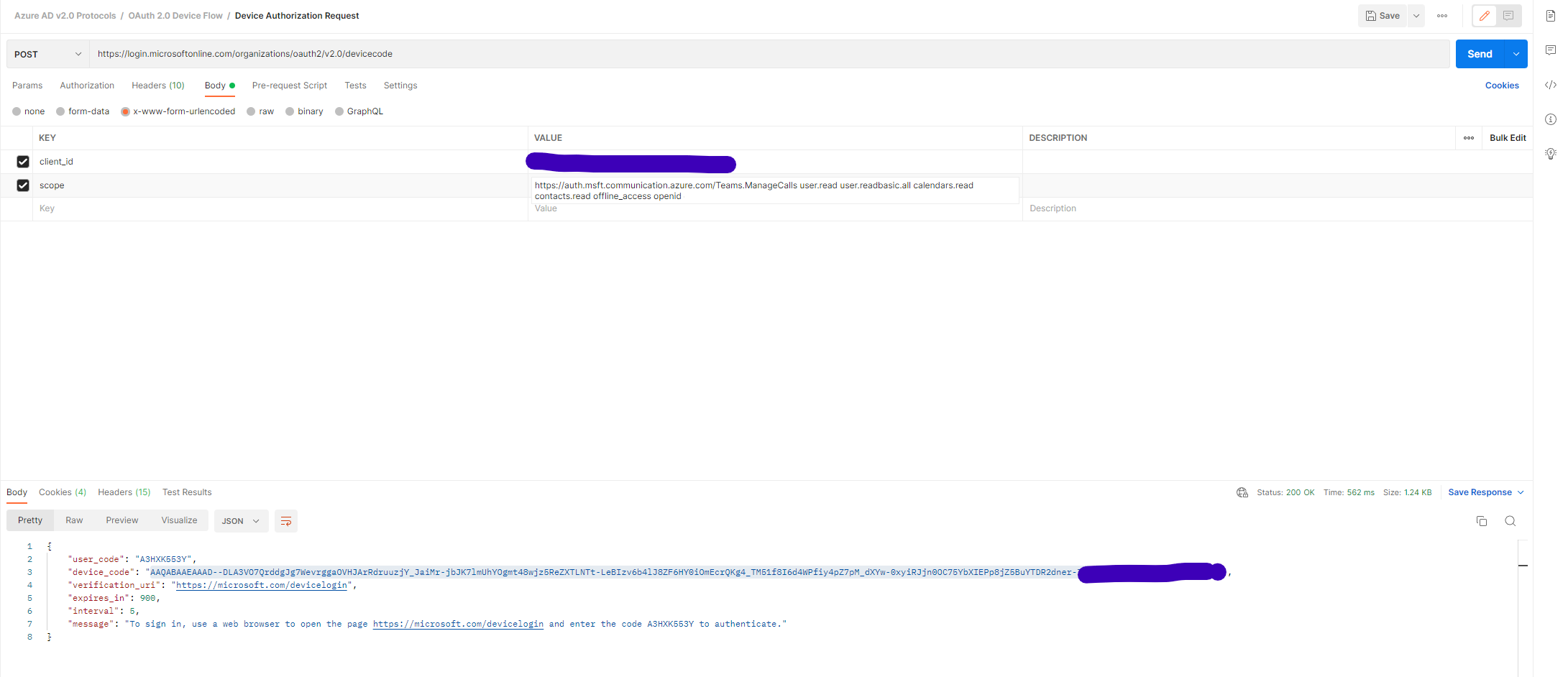
Task: Open verification_uri devicelogin link in response
Action: pyautogui.click(x=262, y=585)
